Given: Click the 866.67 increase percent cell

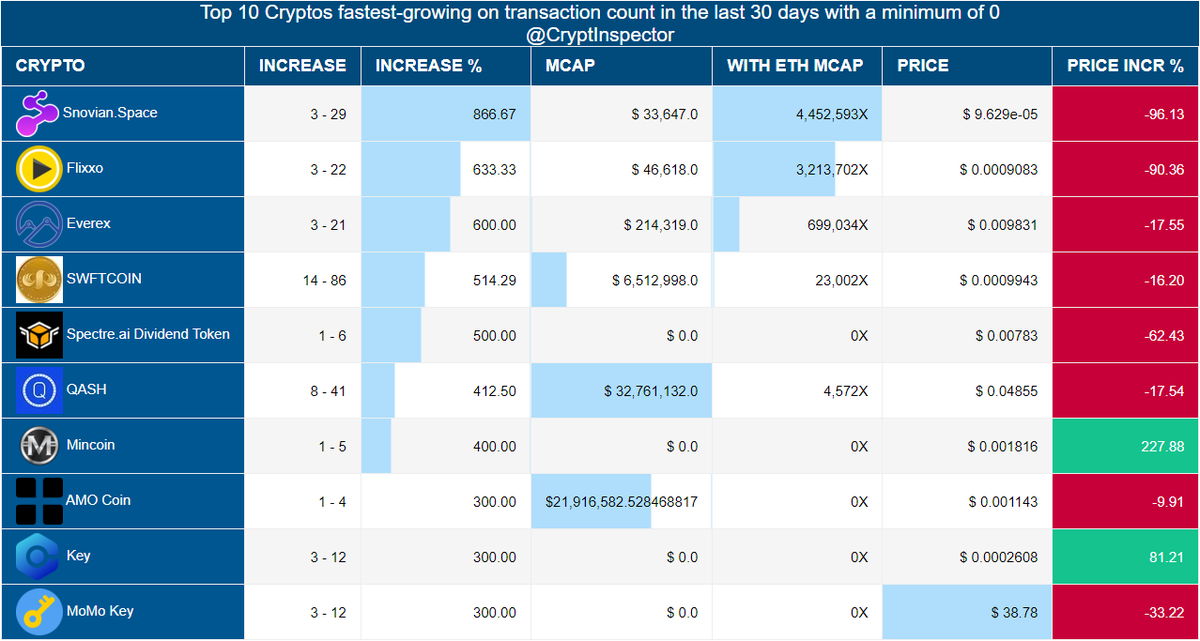Looking at the screenshot, I should tap(446, 114).
